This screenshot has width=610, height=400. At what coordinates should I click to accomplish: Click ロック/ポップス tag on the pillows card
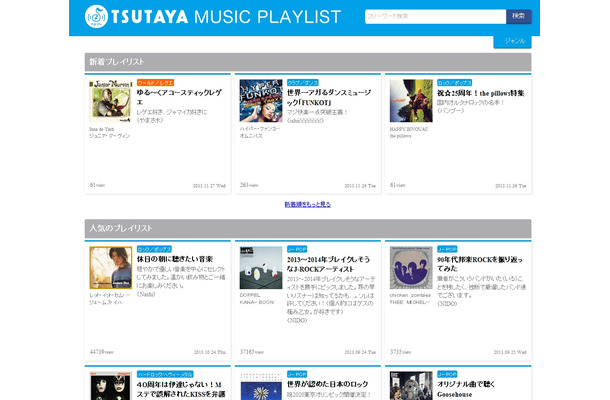[454, 83]
